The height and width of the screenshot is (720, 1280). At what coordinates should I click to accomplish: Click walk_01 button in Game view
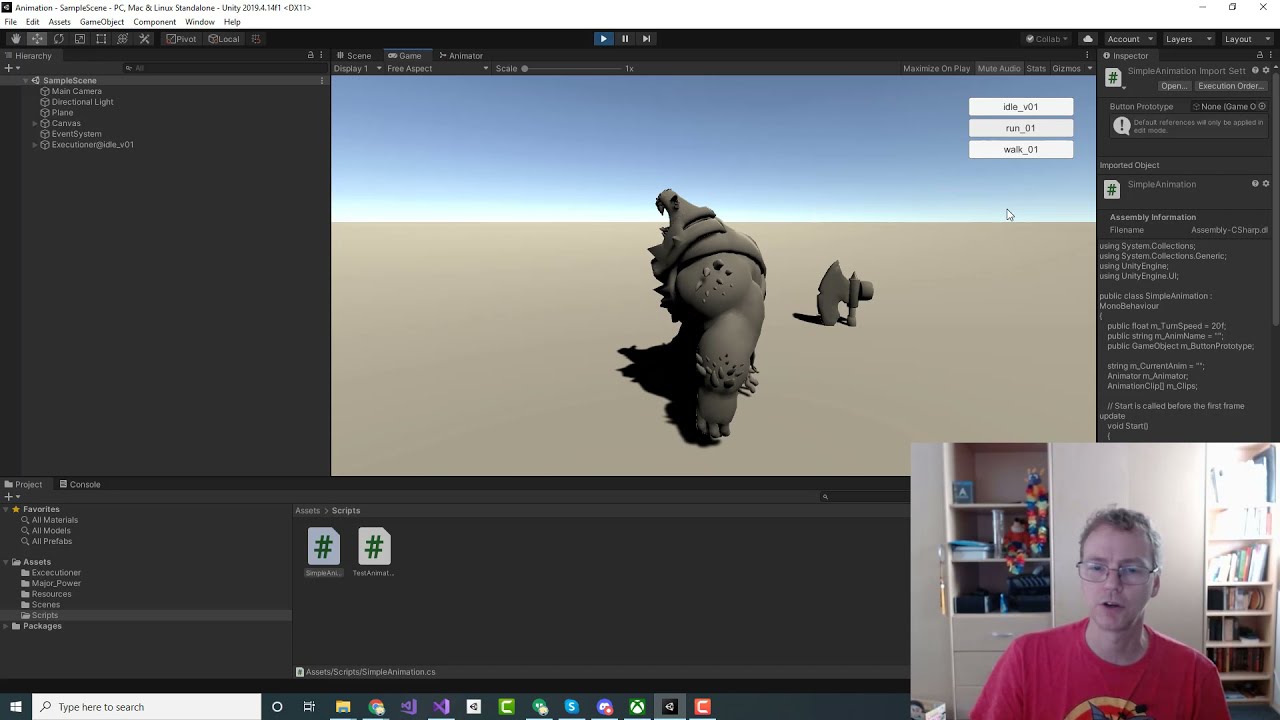click(x=1021, y=150)
